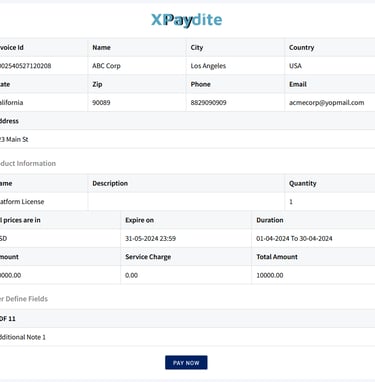The width and height of the screenshot is (375, 382).
Task: Click the service charge value 0.00
Action: click(131, 275)
